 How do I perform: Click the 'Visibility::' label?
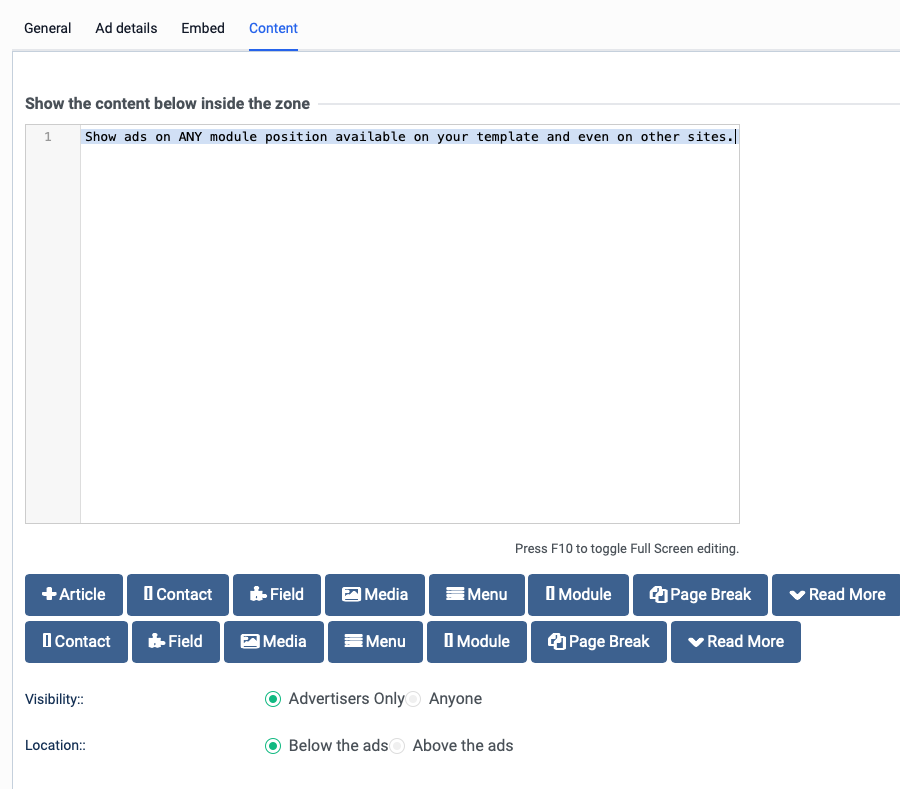coord(55,699)
